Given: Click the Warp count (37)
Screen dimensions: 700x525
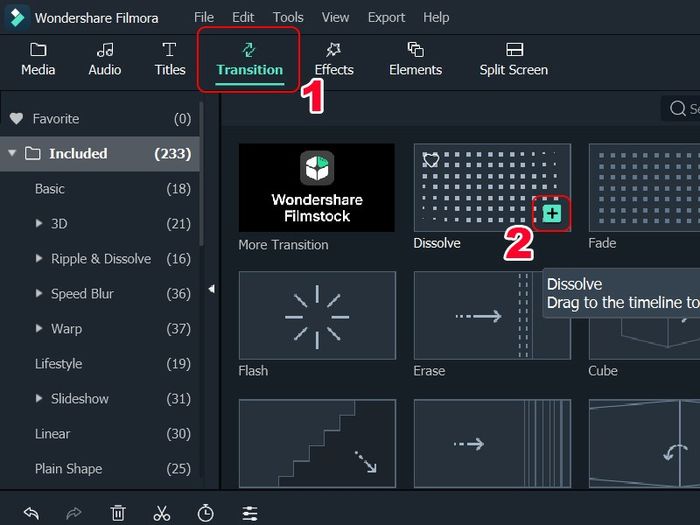Looking at the screenshot, I should coord(179,329).
